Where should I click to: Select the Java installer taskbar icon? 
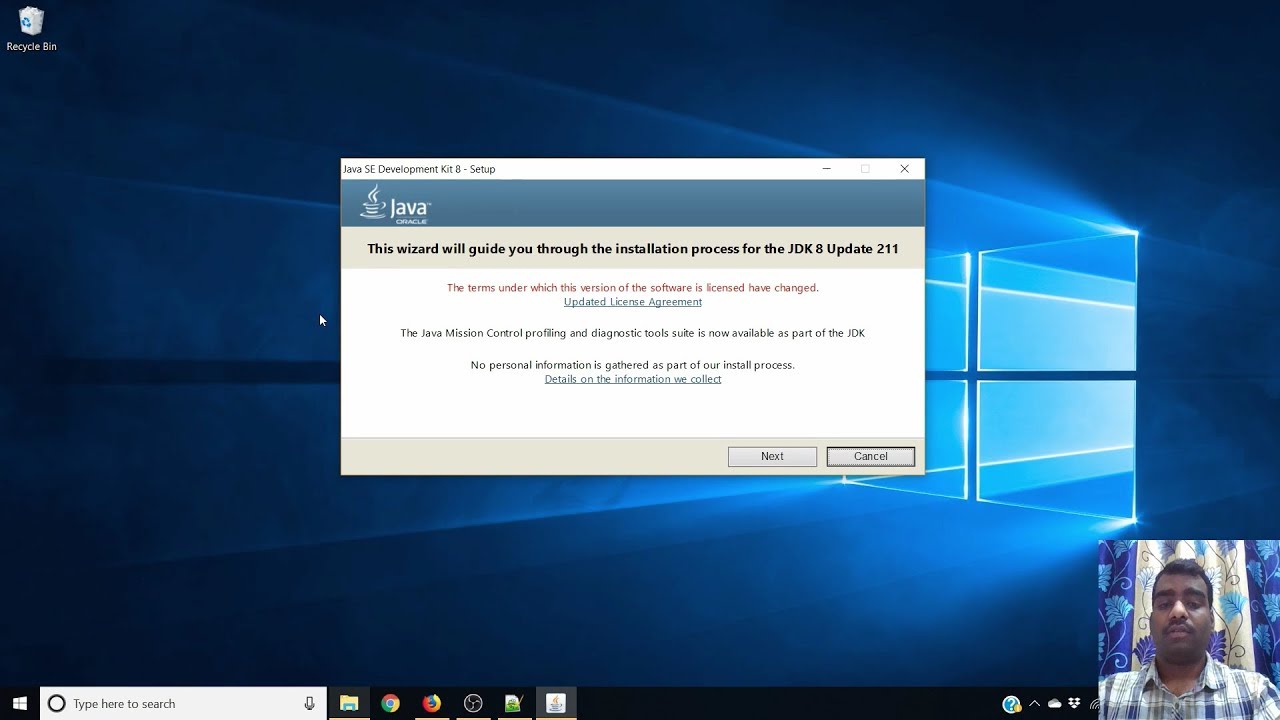click(556, 704)
